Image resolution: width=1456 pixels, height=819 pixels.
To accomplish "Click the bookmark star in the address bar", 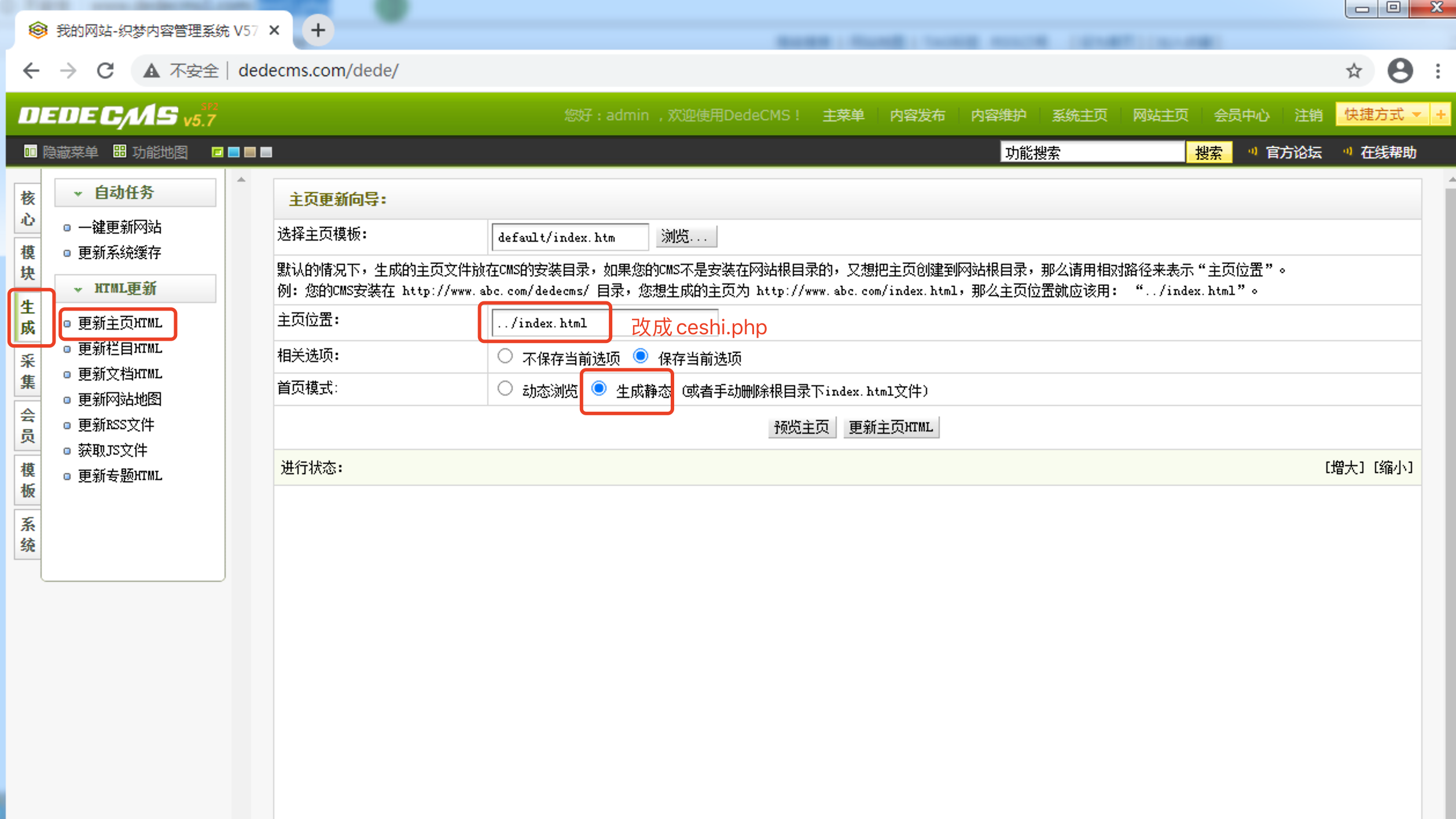I will (1354, 70).
